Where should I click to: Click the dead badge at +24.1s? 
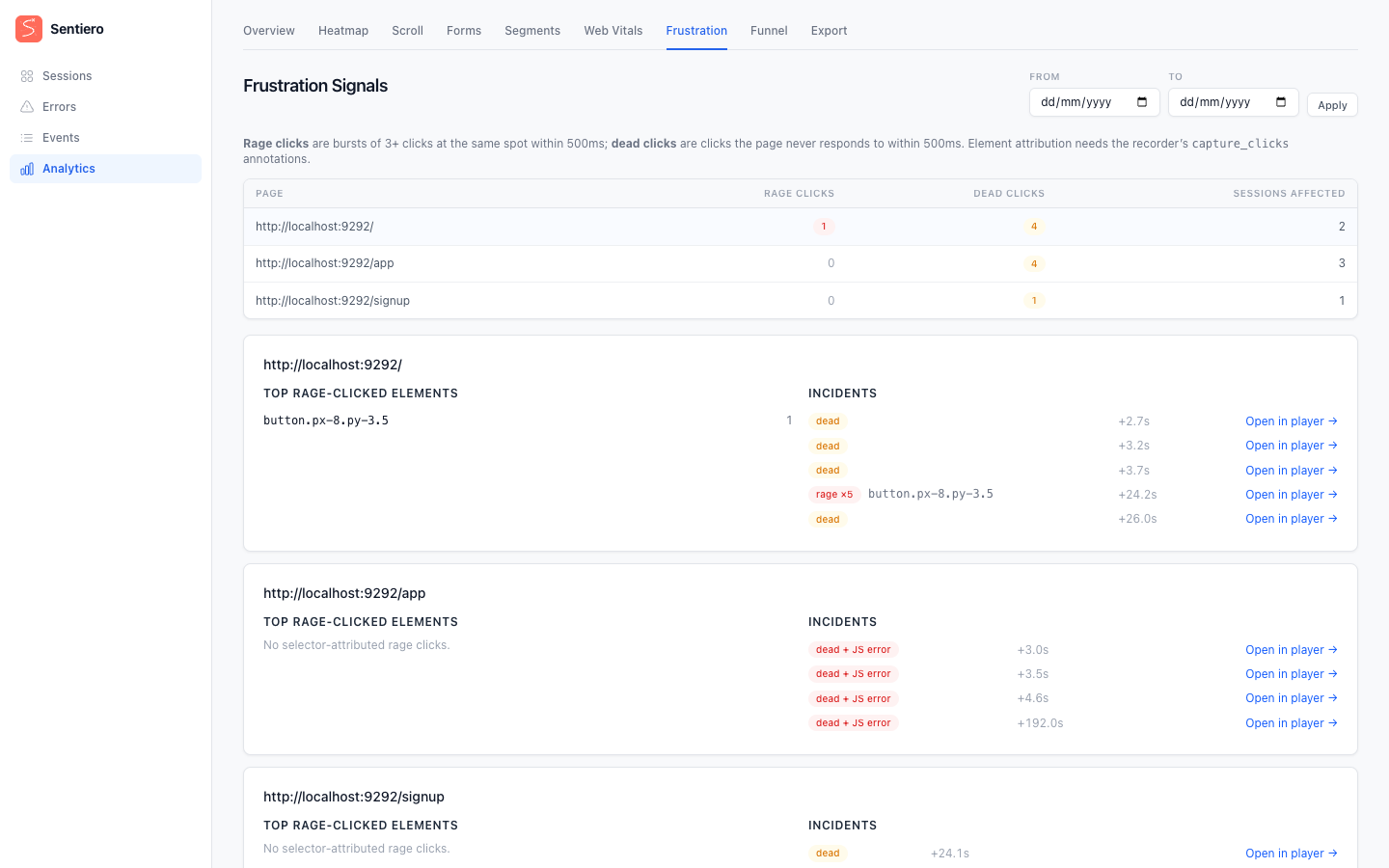(x=828, y=854)
